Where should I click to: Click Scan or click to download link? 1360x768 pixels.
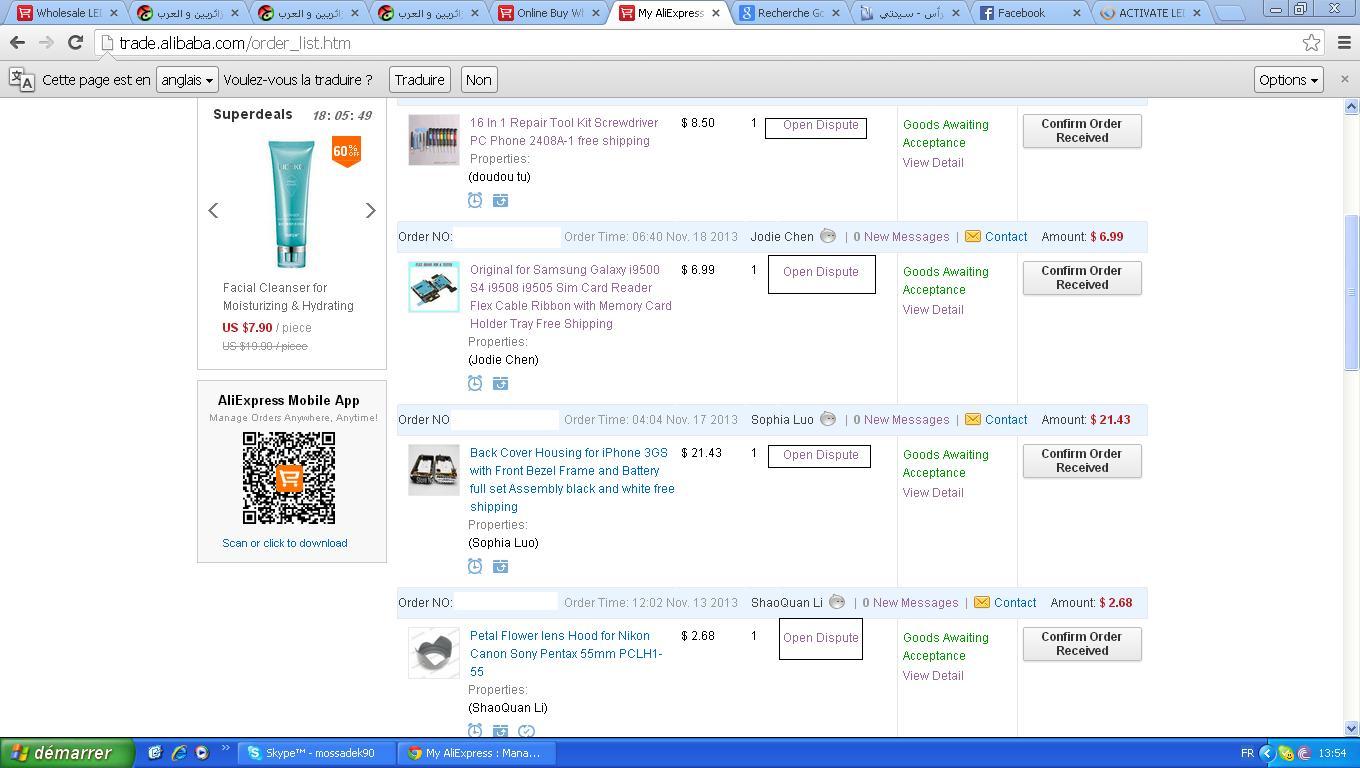pyautogui.click(x=285, y=543)
